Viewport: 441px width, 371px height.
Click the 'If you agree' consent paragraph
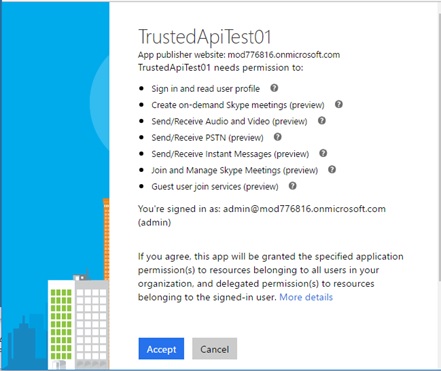pos(271,277)
